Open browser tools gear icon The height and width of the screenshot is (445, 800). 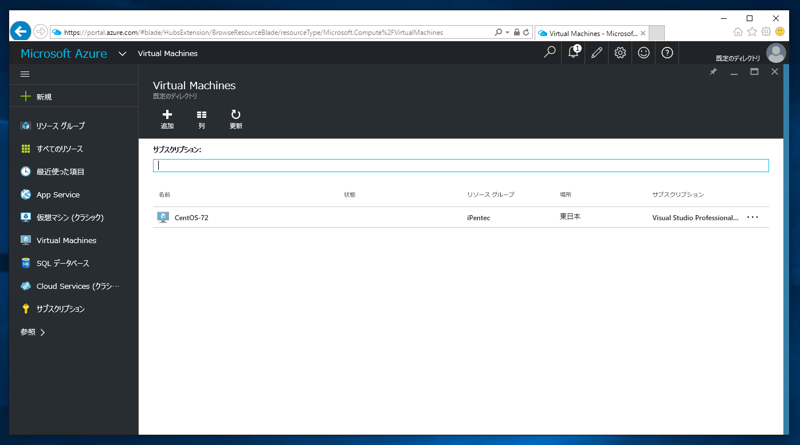[766, 32]
